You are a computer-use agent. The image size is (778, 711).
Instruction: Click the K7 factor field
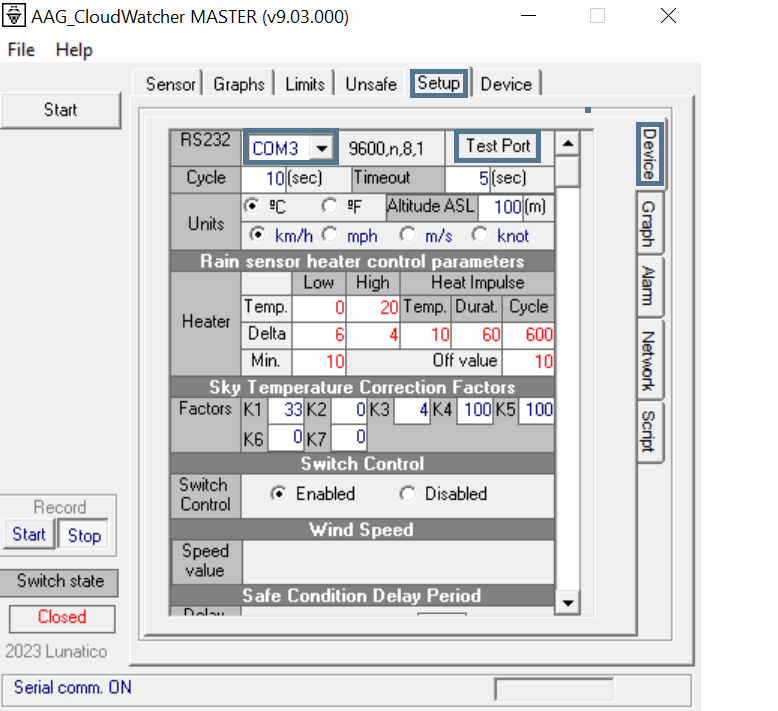(x=349, y=438)
